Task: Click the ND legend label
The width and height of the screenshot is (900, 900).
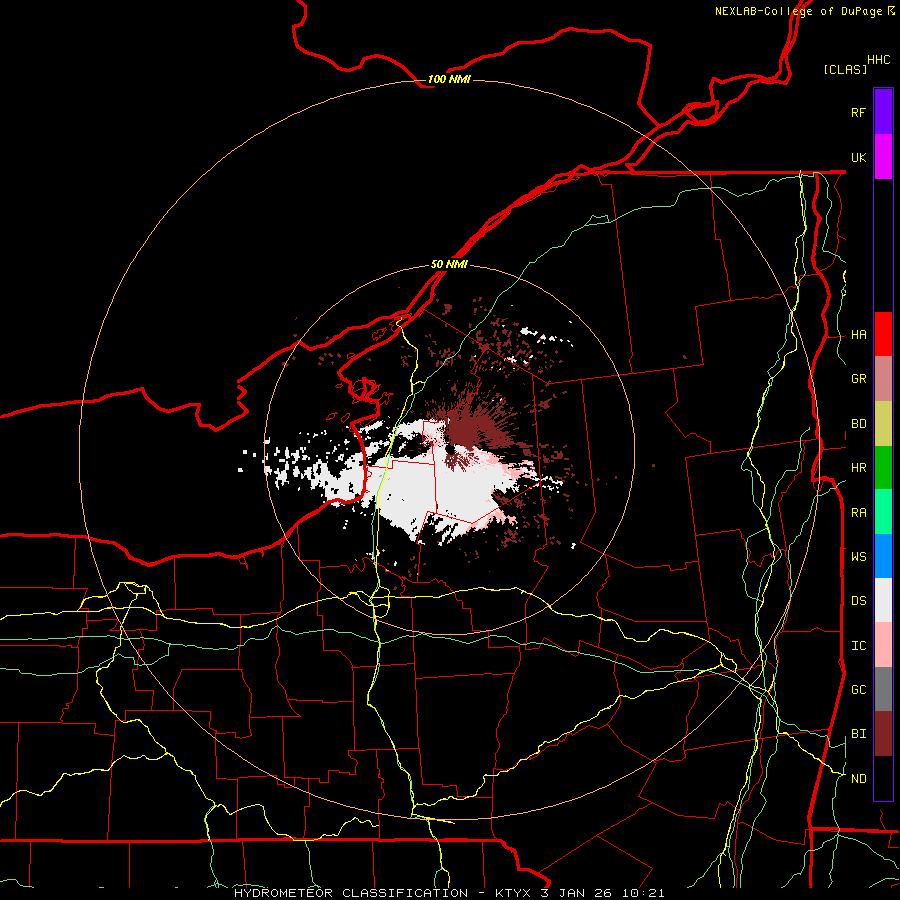Action: point(859,779)
